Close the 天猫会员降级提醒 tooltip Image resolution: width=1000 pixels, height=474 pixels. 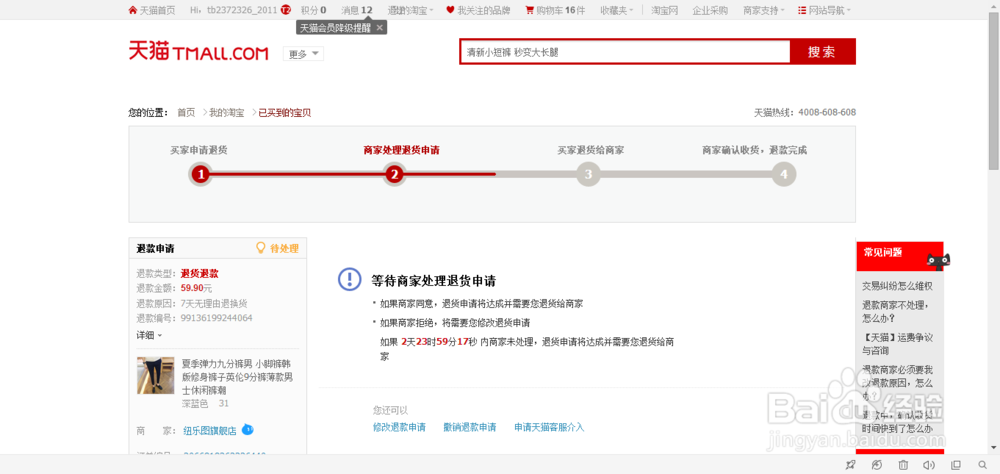tap(379, 27)
